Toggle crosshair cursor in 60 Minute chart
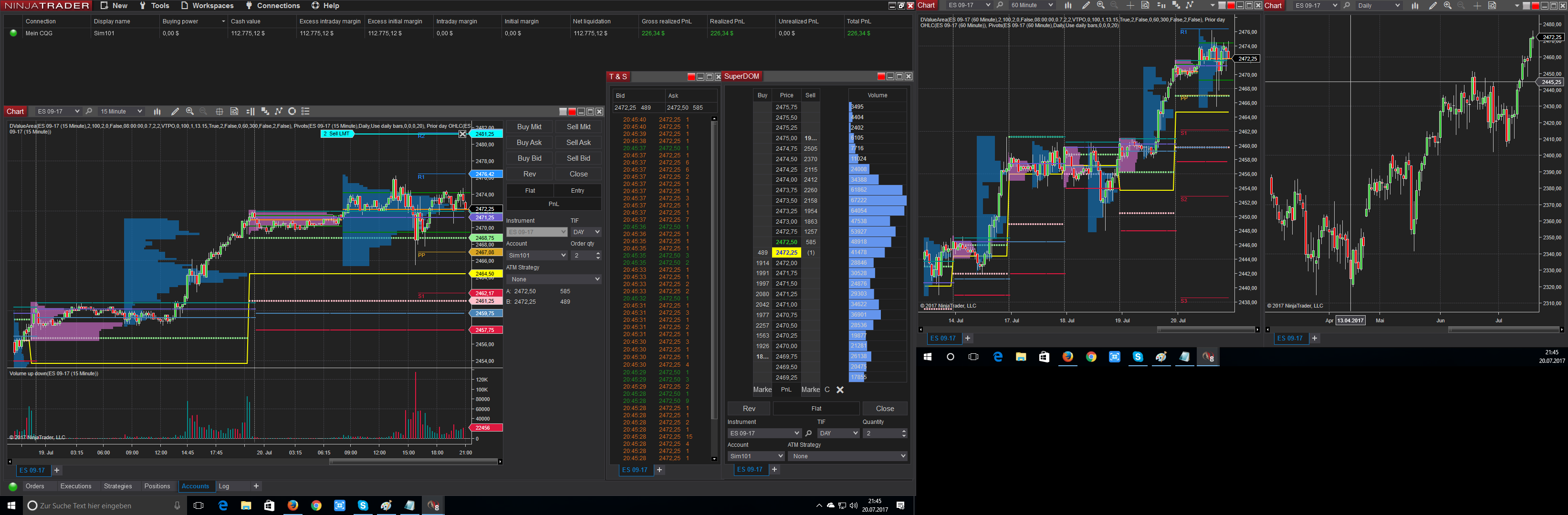 coord(1130,5)
